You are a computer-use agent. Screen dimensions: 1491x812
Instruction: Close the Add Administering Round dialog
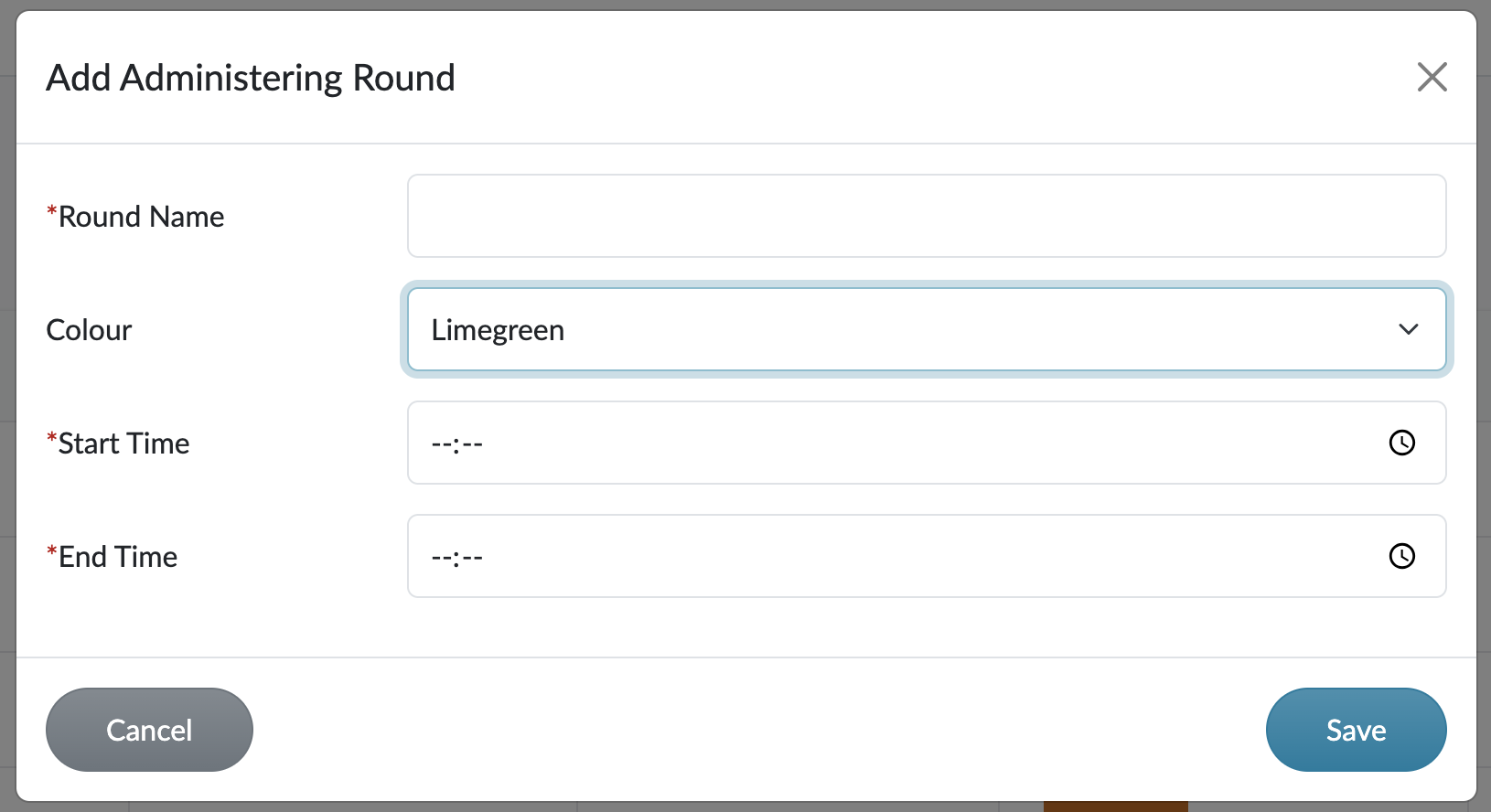[1432, 78]
